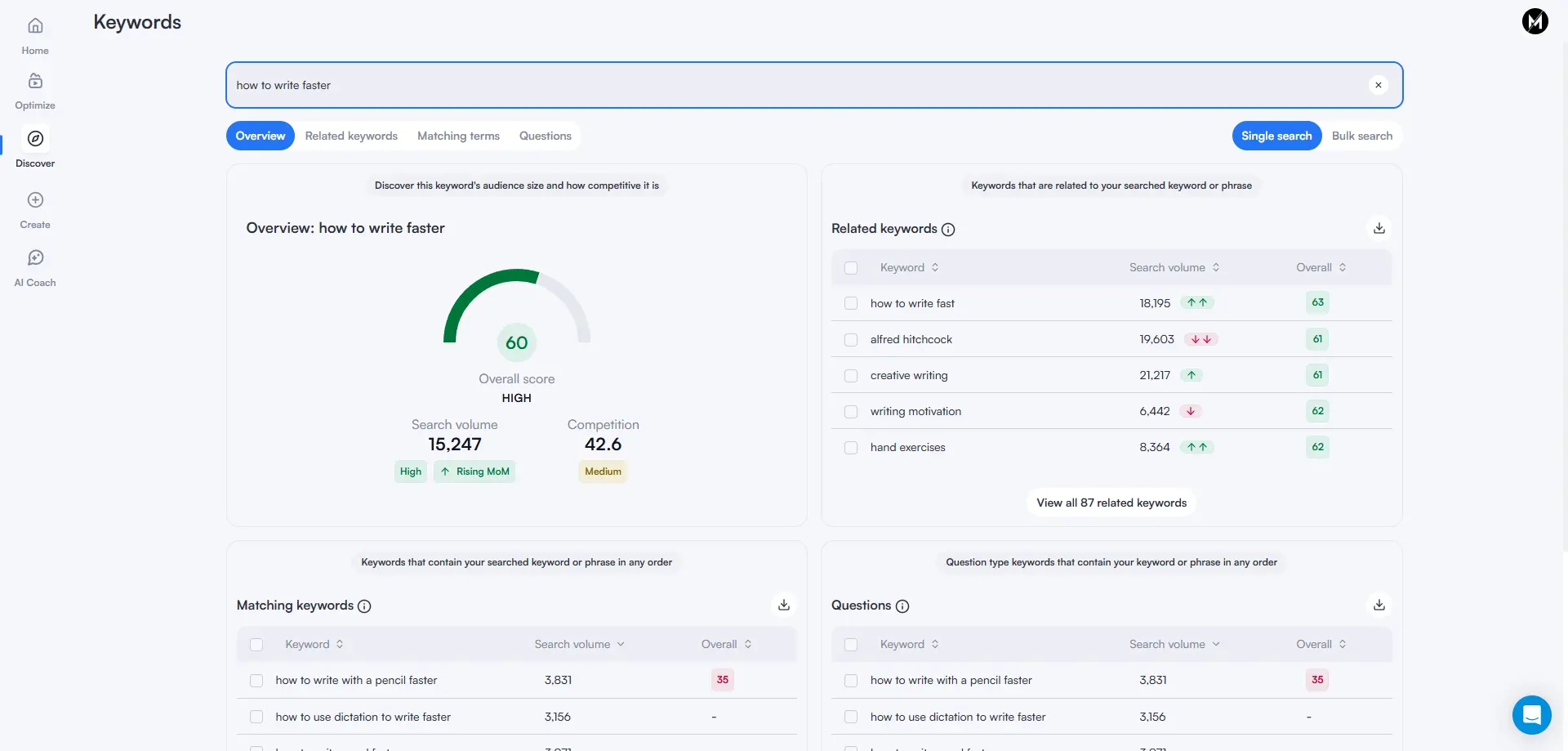Open the Questions info tooltip icon
The image size is (1568, 751).
click(902, 606)
